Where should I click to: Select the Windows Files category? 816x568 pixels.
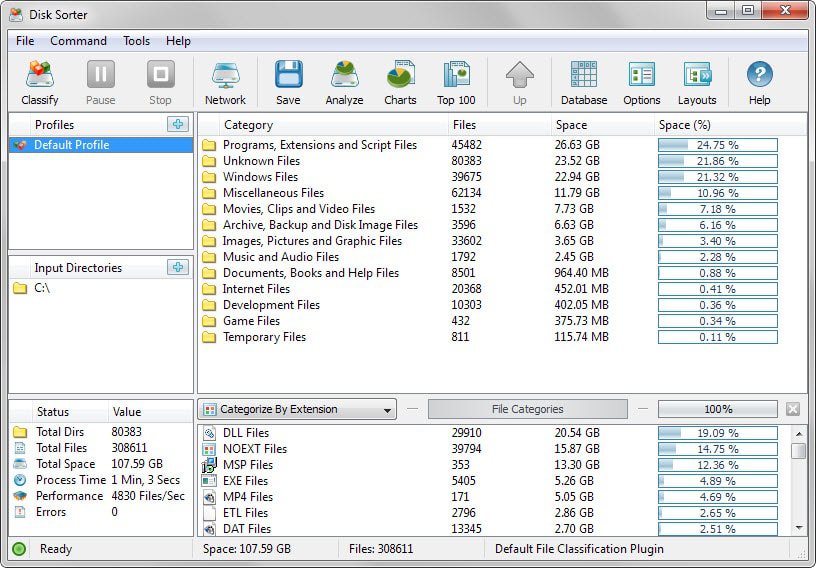pyautogui.click(x=502, y=177)
